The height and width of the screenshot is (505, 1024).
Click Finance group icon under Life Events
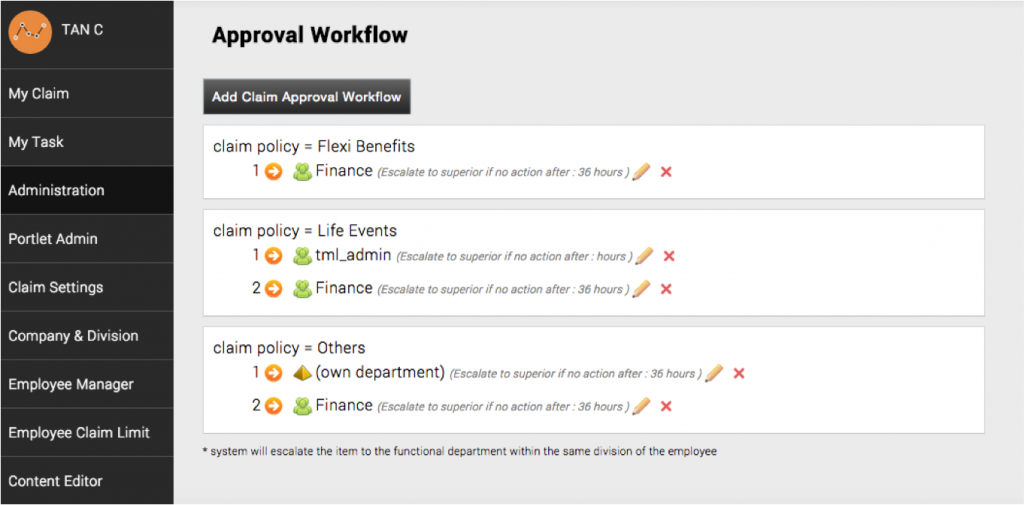click(302, 288)
